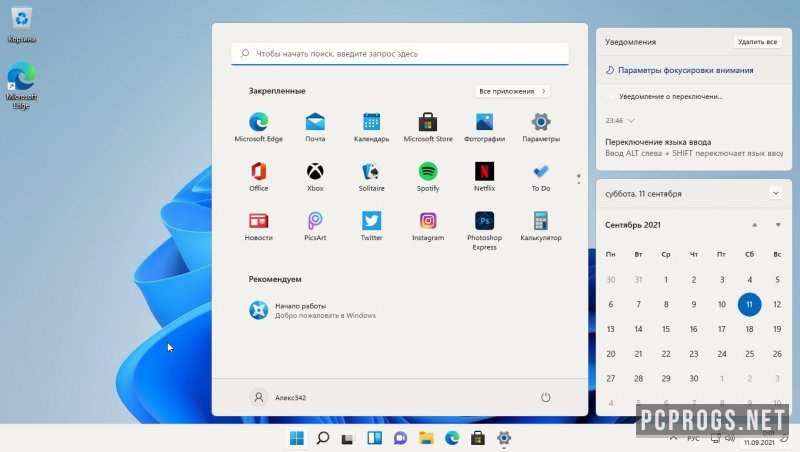Open Все приложения list
Viewport: 800px width, 452px height.
[512, 91]
